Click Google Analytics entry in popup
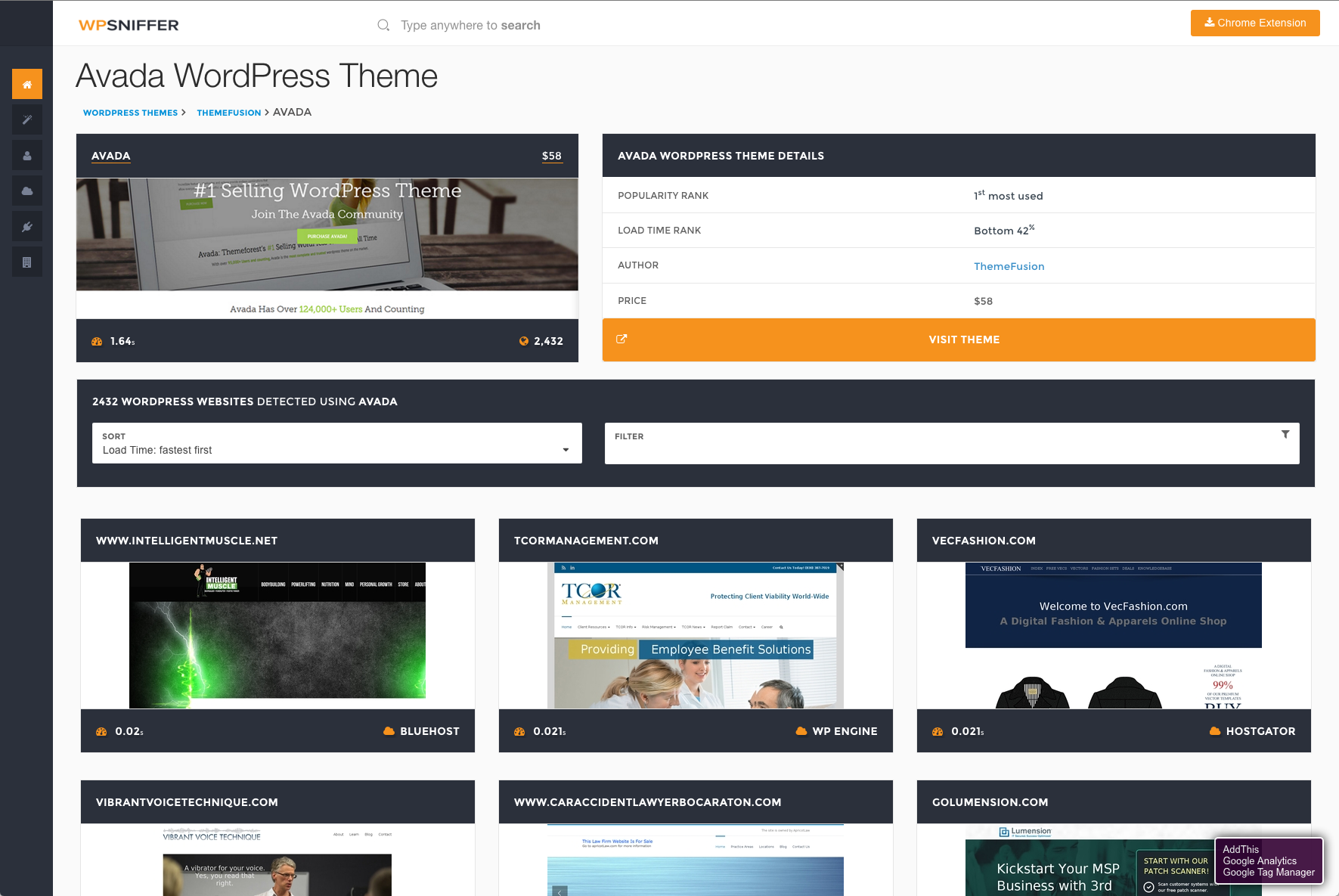This screenshot has height=896, width=1339. tap(1260, 860)
